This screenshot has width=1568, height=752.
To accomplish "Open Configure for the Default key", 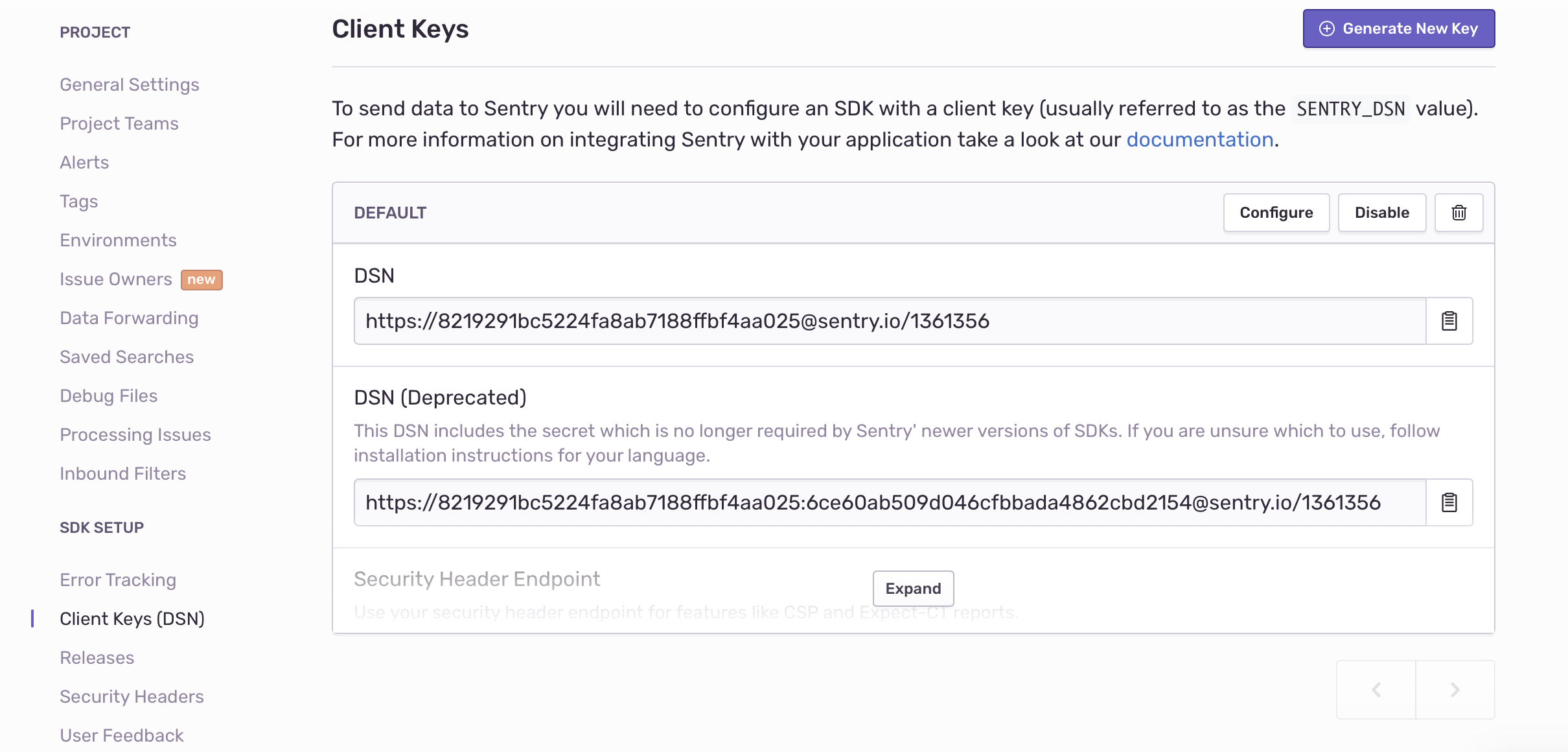I will [1276, 213].
